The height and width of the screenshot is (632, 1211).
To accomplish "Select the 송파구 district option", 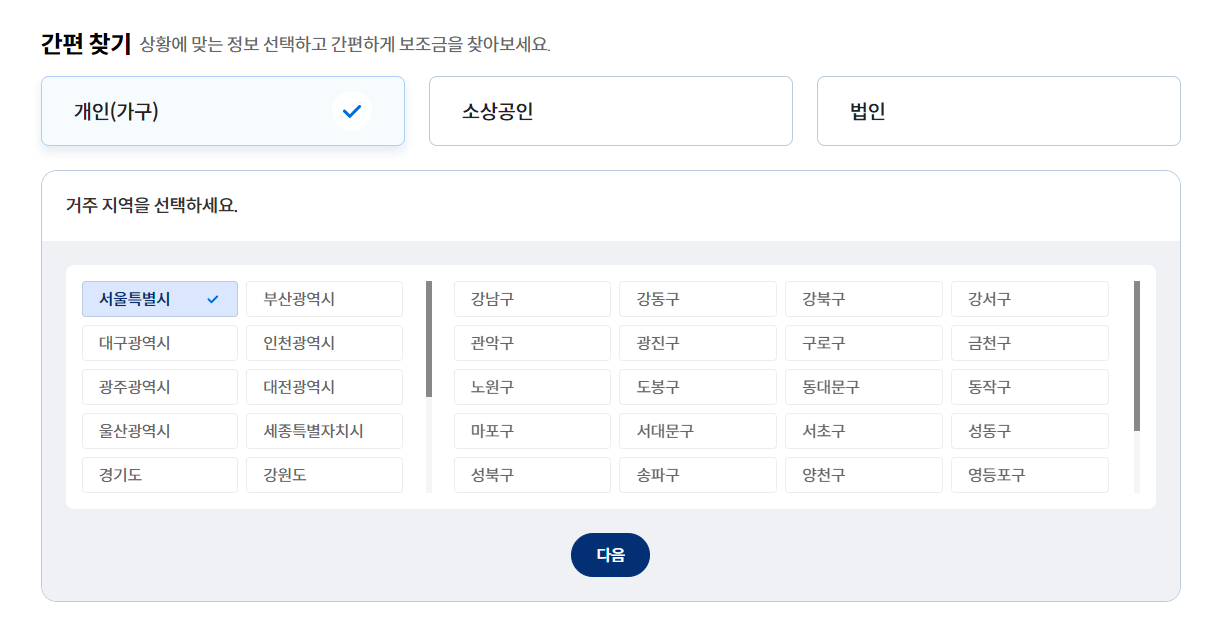I will pyautogui.click(x=697, y=474).
